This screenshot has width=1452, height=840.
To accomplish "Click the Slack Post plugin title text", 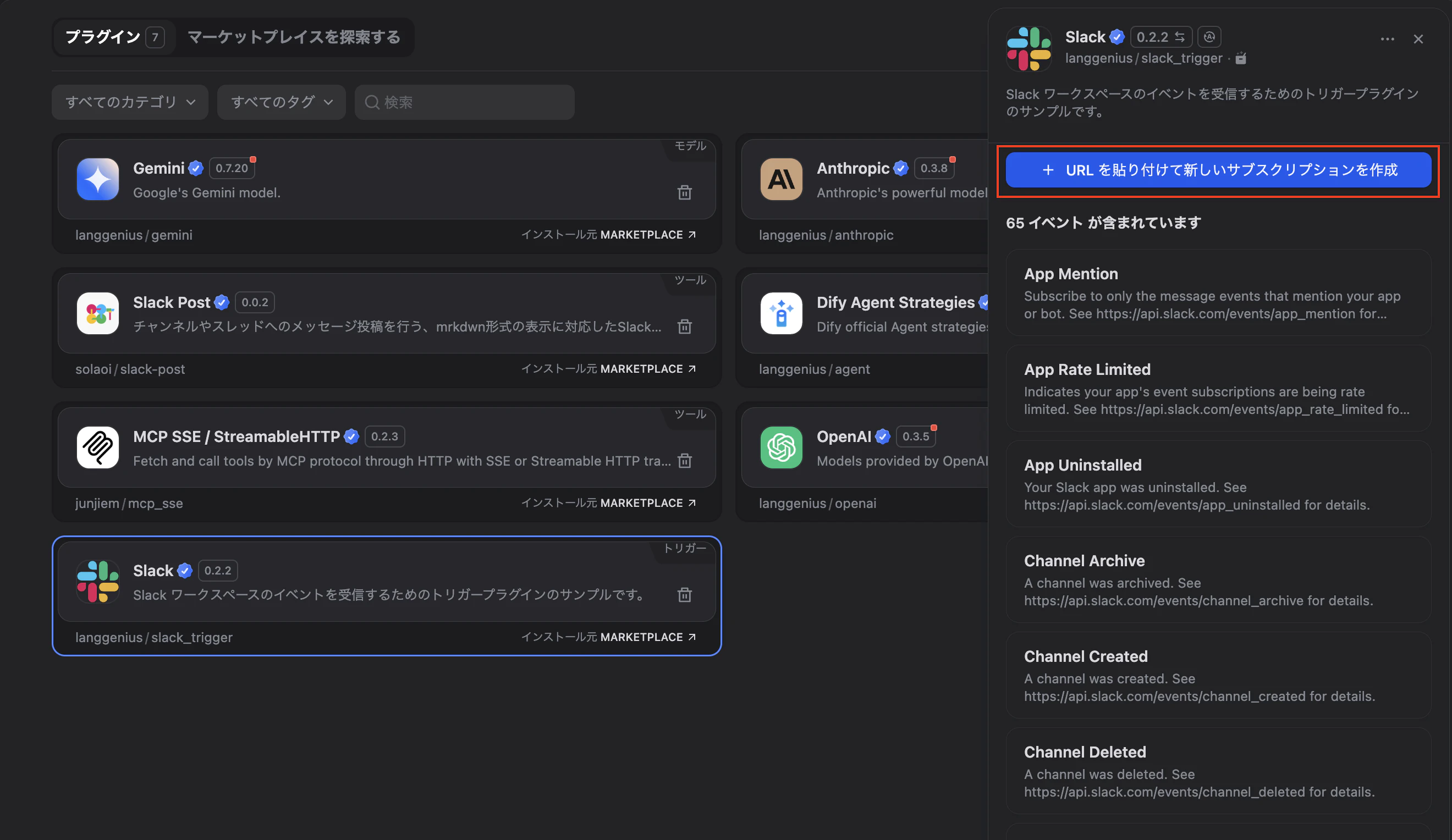I will [x=172, y=302].
